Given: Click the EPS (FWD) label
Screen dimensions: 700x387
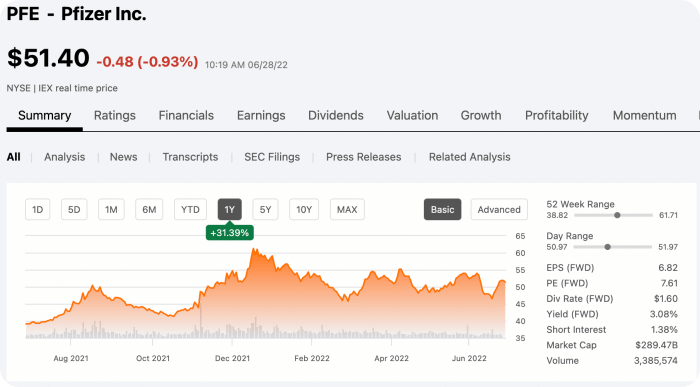Looking at the screenshot, I should point(570,268).
